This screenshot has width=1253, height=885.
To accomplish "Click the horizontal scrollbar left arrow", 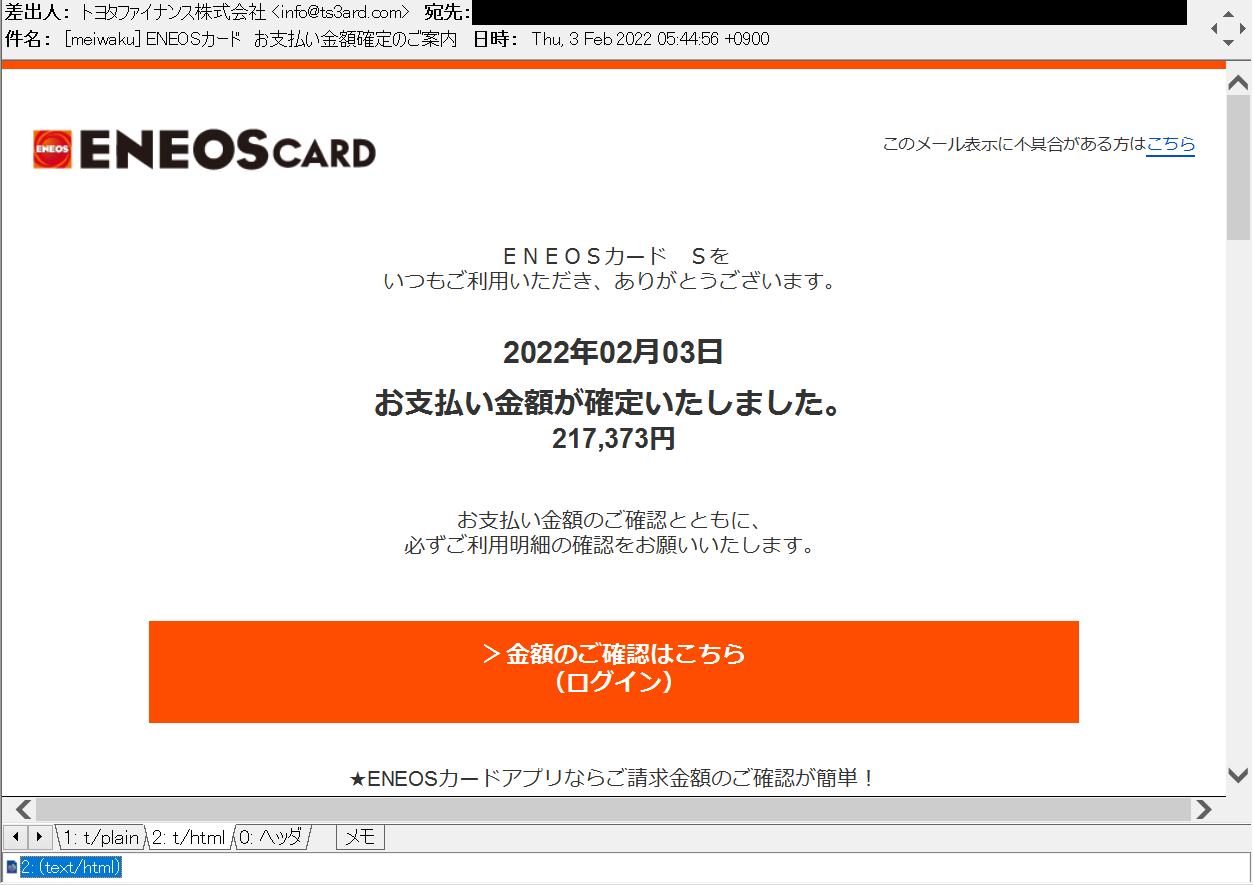I will pyautogui.click(x=24, y=808).
